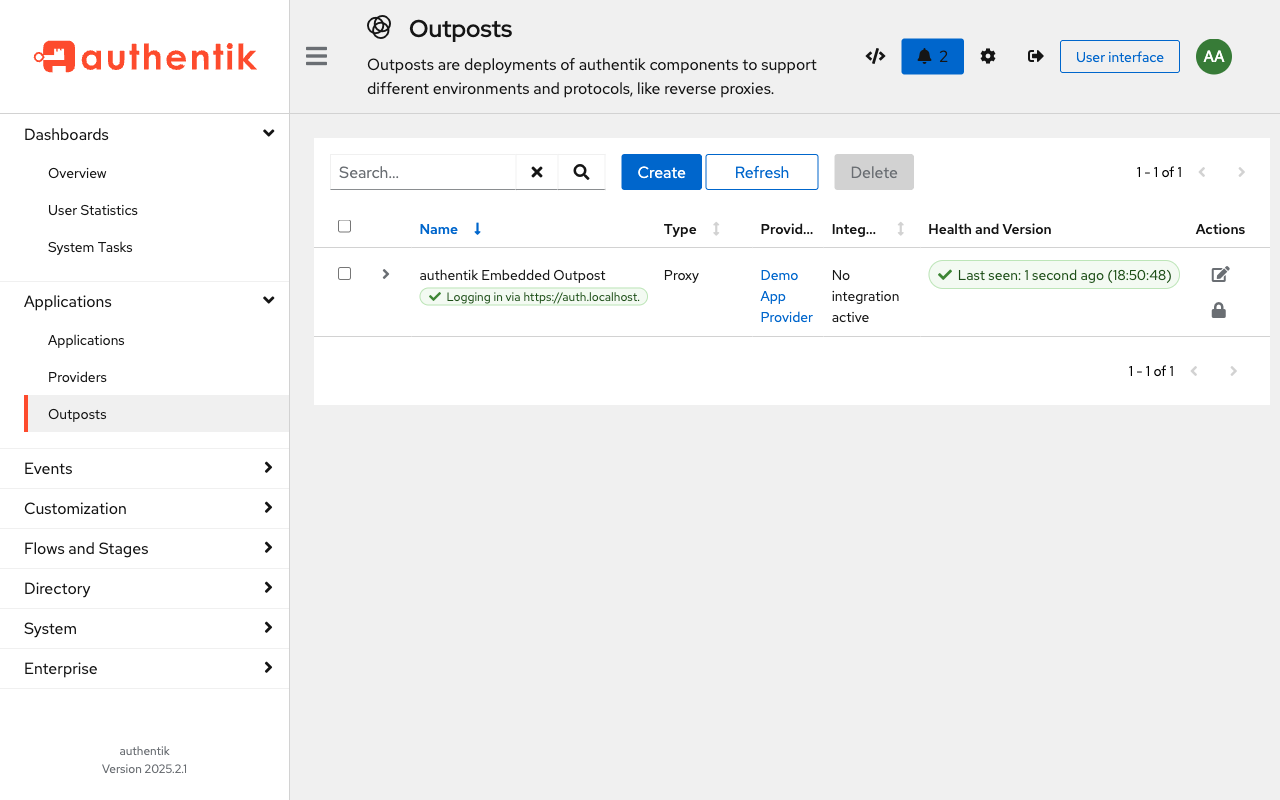Click the Refresh button
The height and width of the screenshot is (800, 1280).
coord(762,172)
